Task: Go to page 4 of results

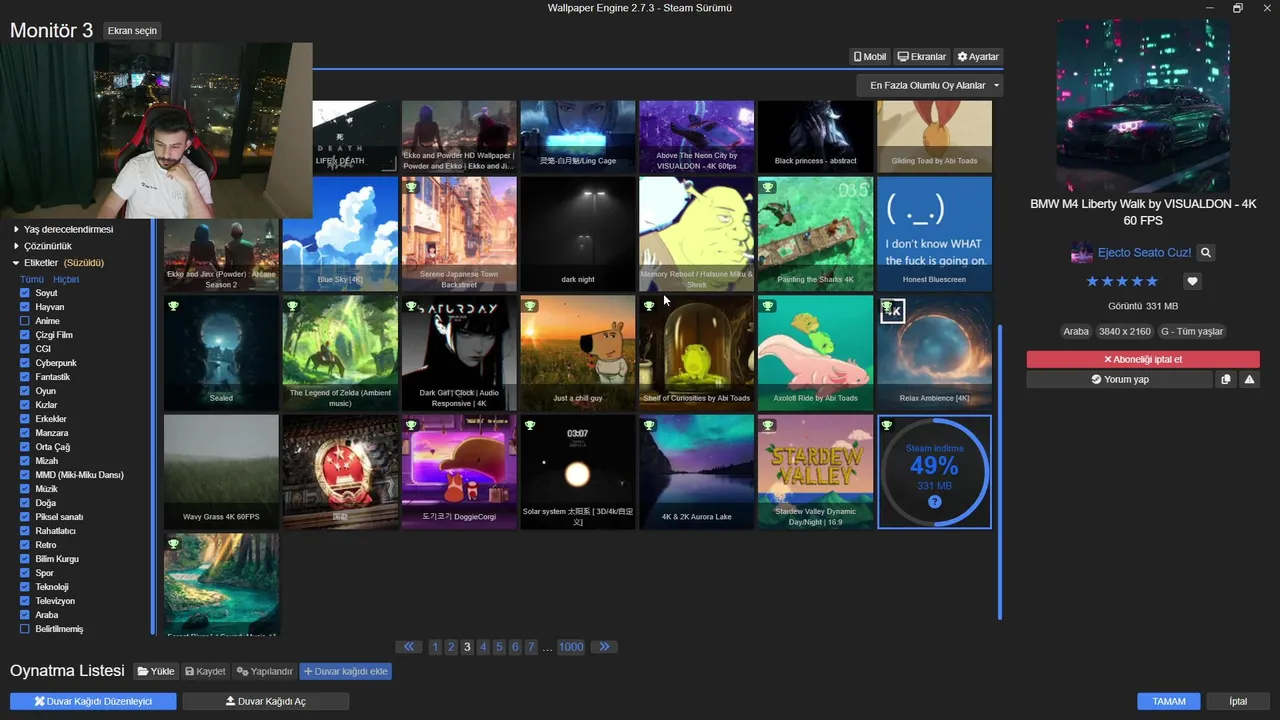Action: (483, 647)
